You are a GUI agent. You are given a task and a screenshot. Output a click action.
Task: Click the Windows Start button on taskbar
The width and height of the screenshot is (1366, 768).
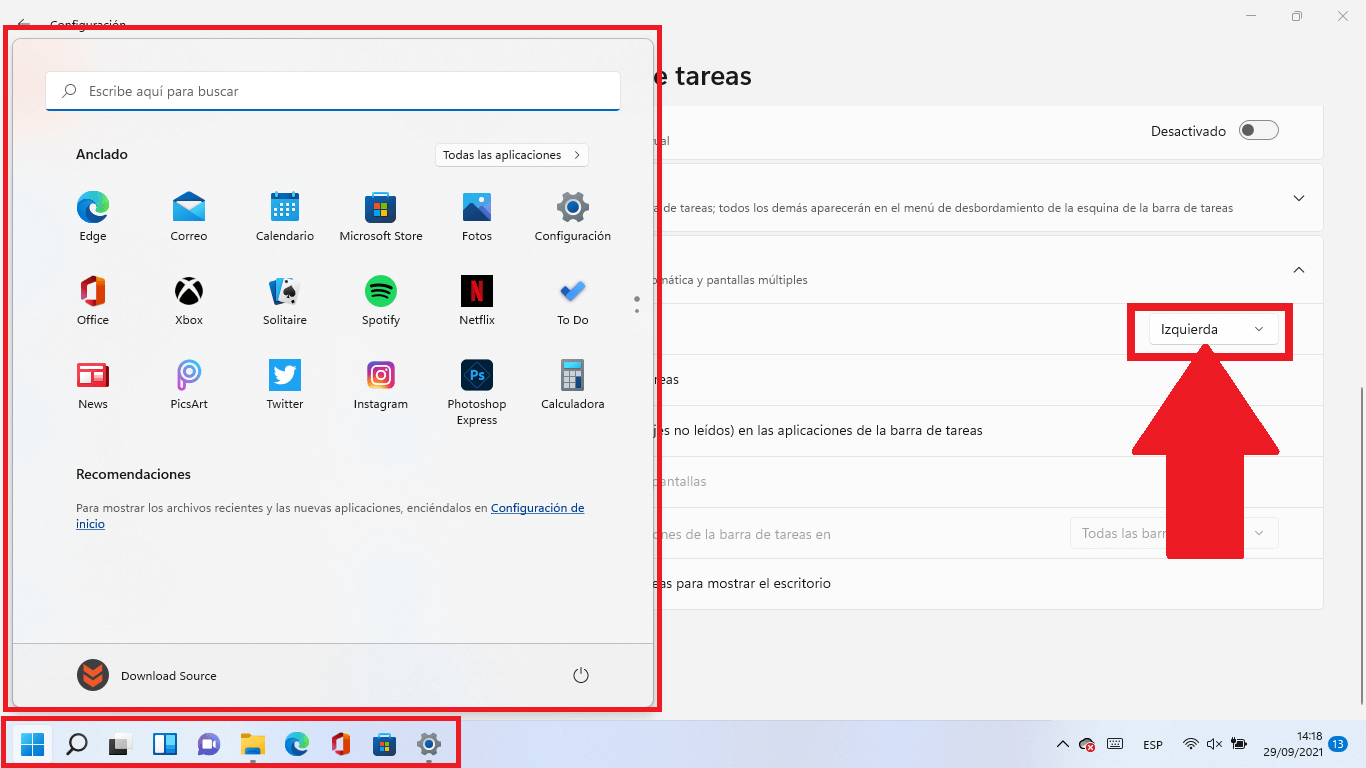click(32, 744)
